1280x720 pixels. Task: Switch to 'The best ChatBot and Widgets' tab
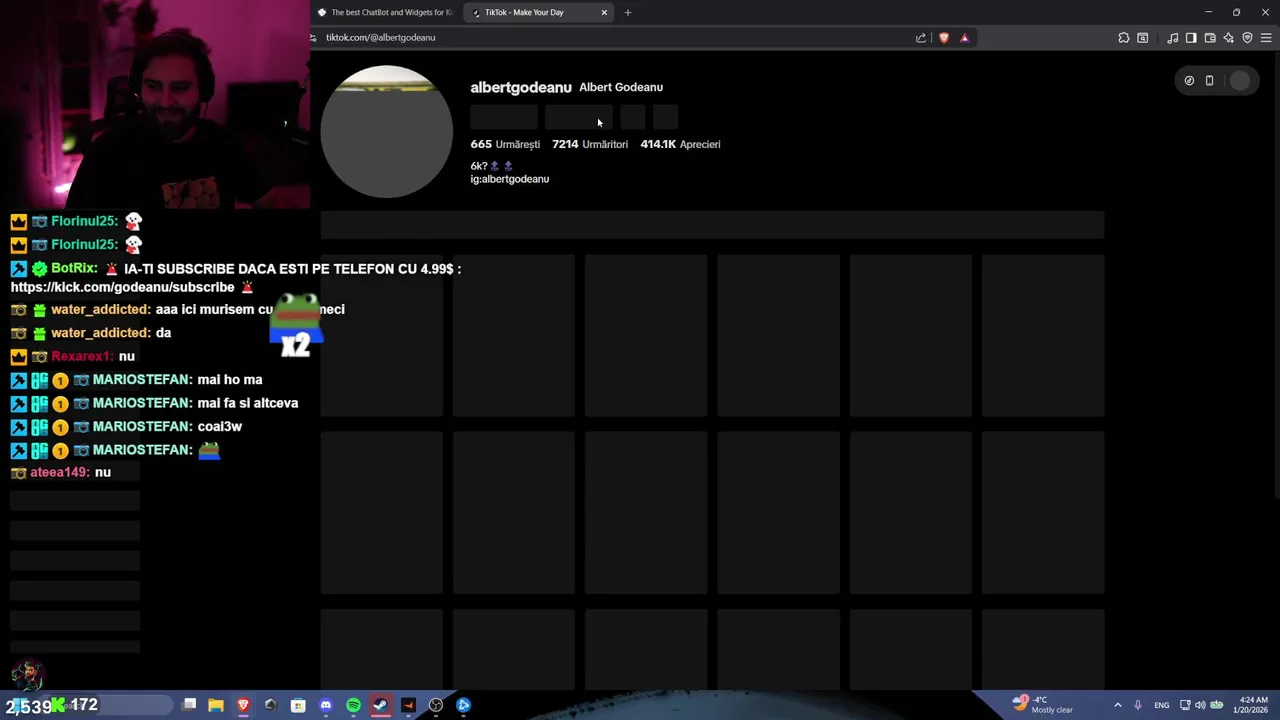click(x=385, y=12)
